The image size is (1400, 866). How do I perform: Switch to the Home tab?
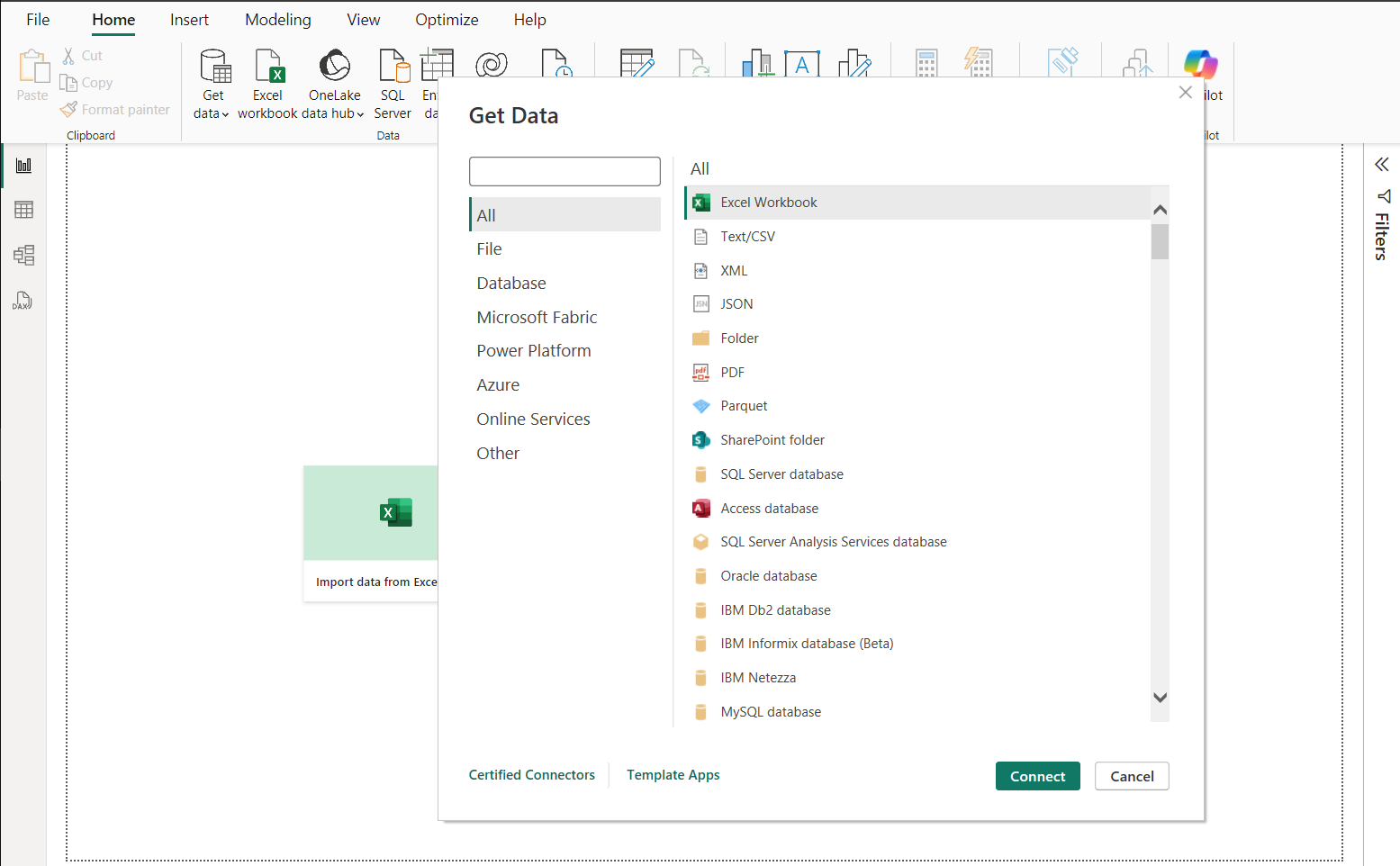[x=113, y=20]
